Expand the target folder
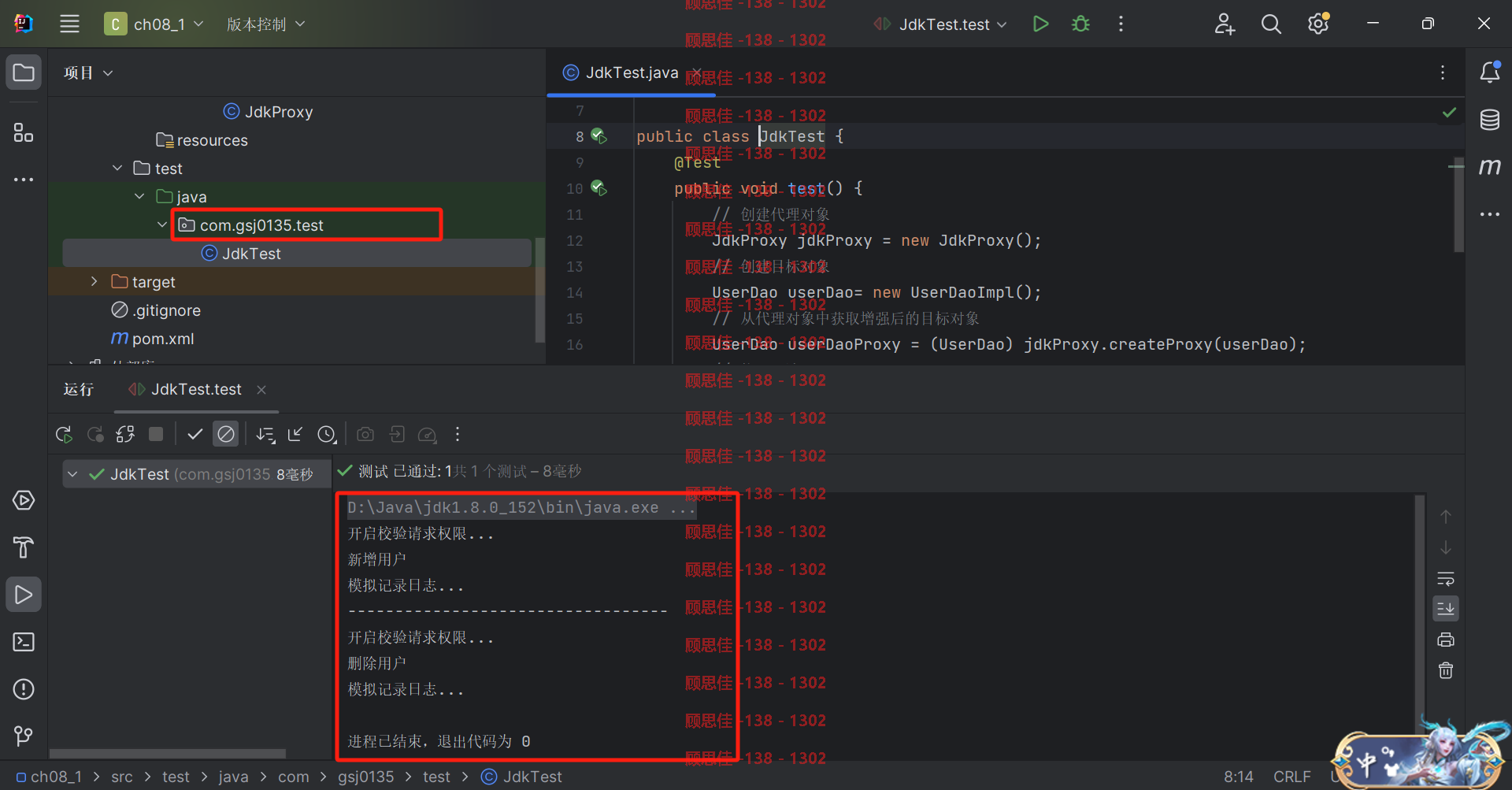 94,281
